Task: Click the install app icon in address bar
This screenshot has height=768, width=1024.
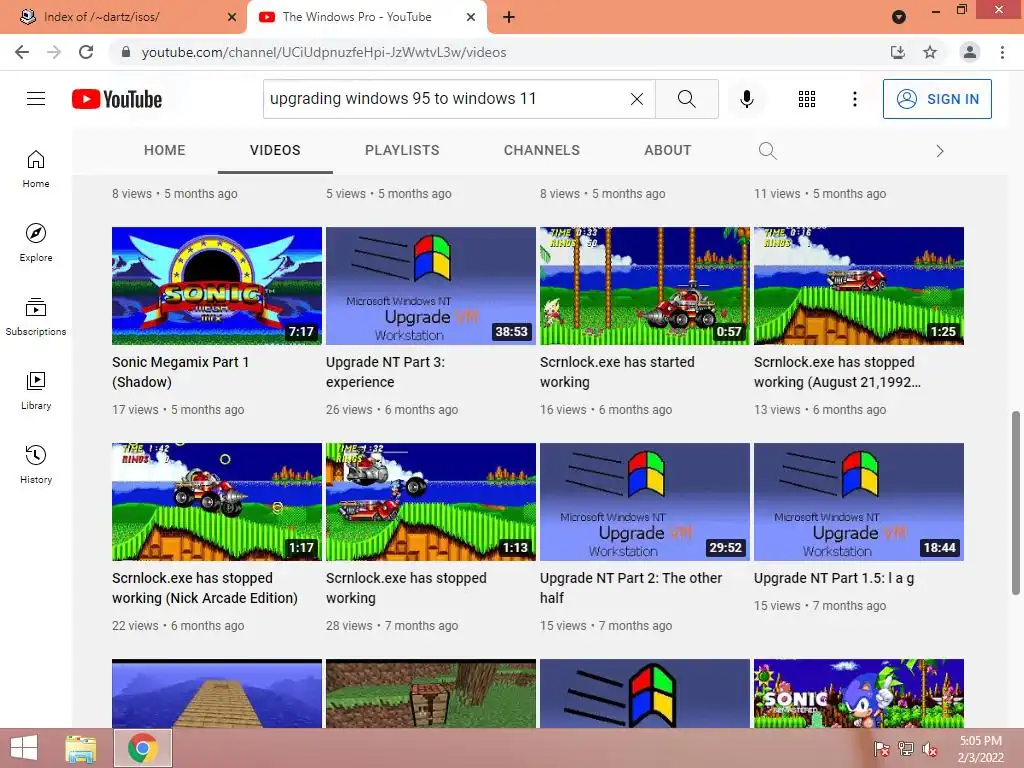Action: 898,52
